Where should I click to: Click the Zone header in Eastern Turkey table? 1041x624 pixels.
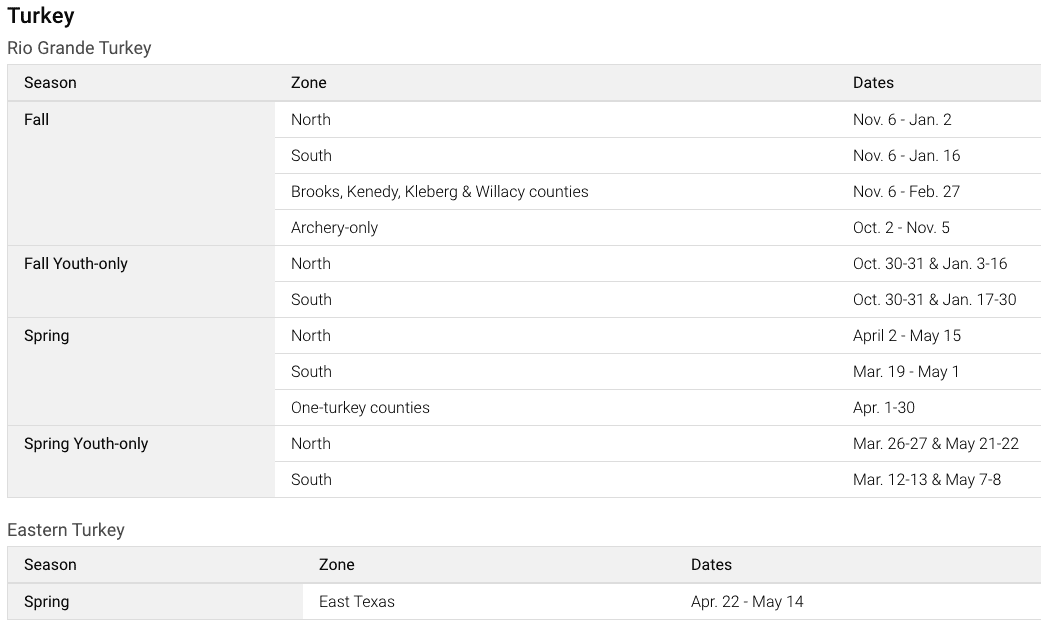336,565
